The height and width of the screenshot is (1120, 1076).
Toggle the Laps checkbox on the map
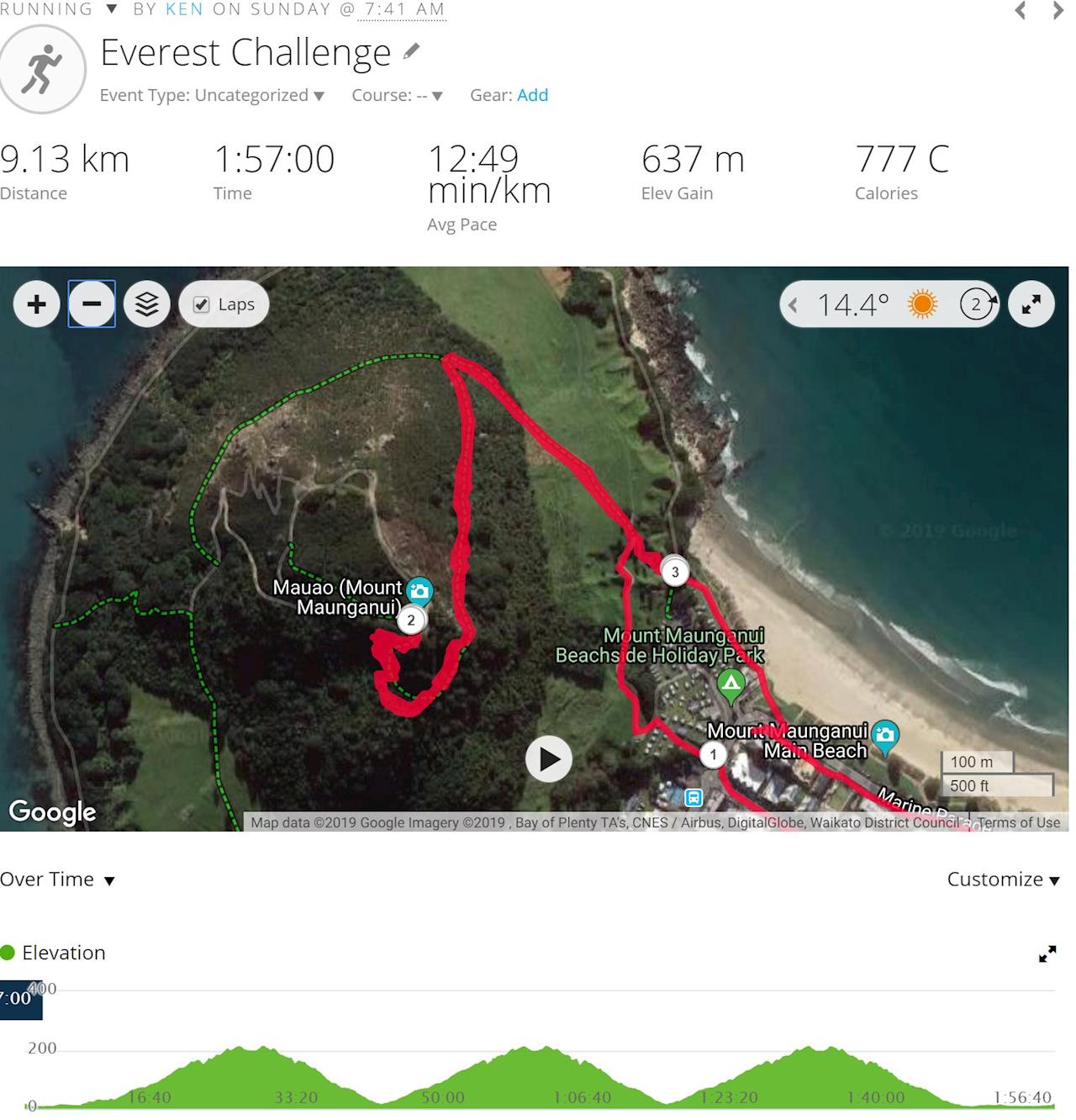point(201,304)
